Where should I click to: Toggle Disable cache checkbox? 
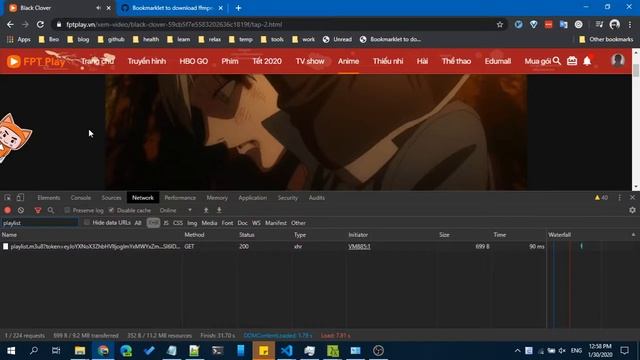(111, 210)
